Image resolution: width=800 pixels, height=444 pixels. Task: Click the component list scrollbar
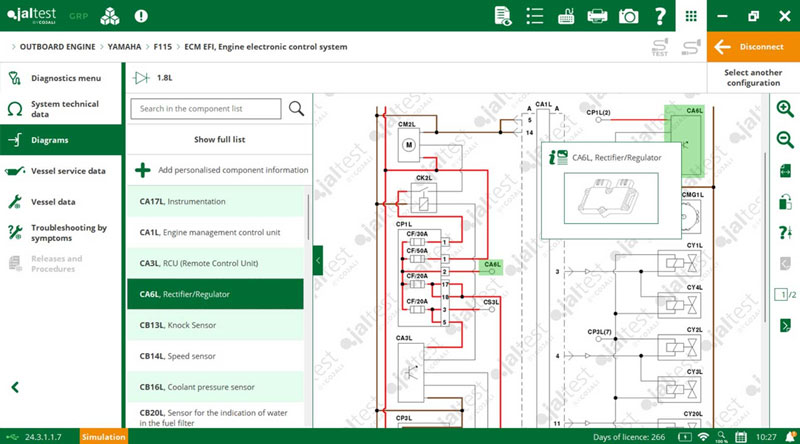pyautogui.click(x=308, y=217)
